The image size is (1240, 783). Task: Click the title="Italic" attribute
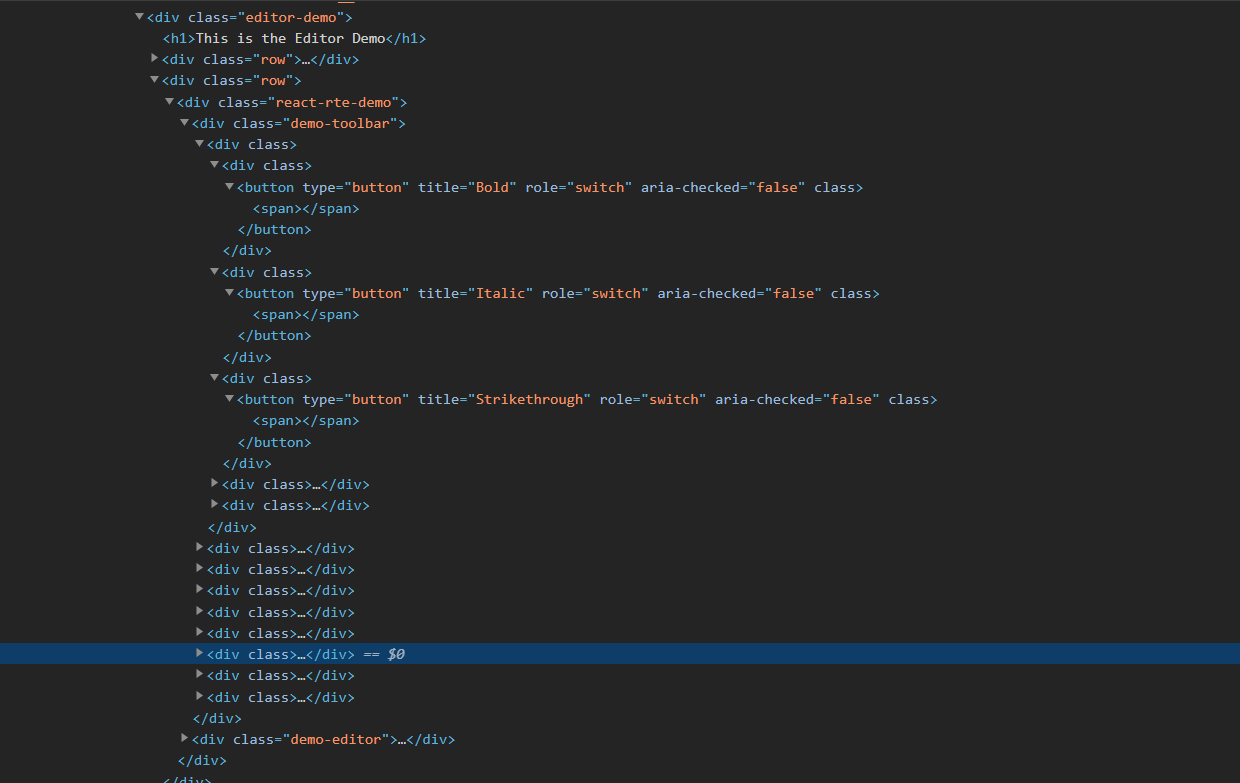476,293
